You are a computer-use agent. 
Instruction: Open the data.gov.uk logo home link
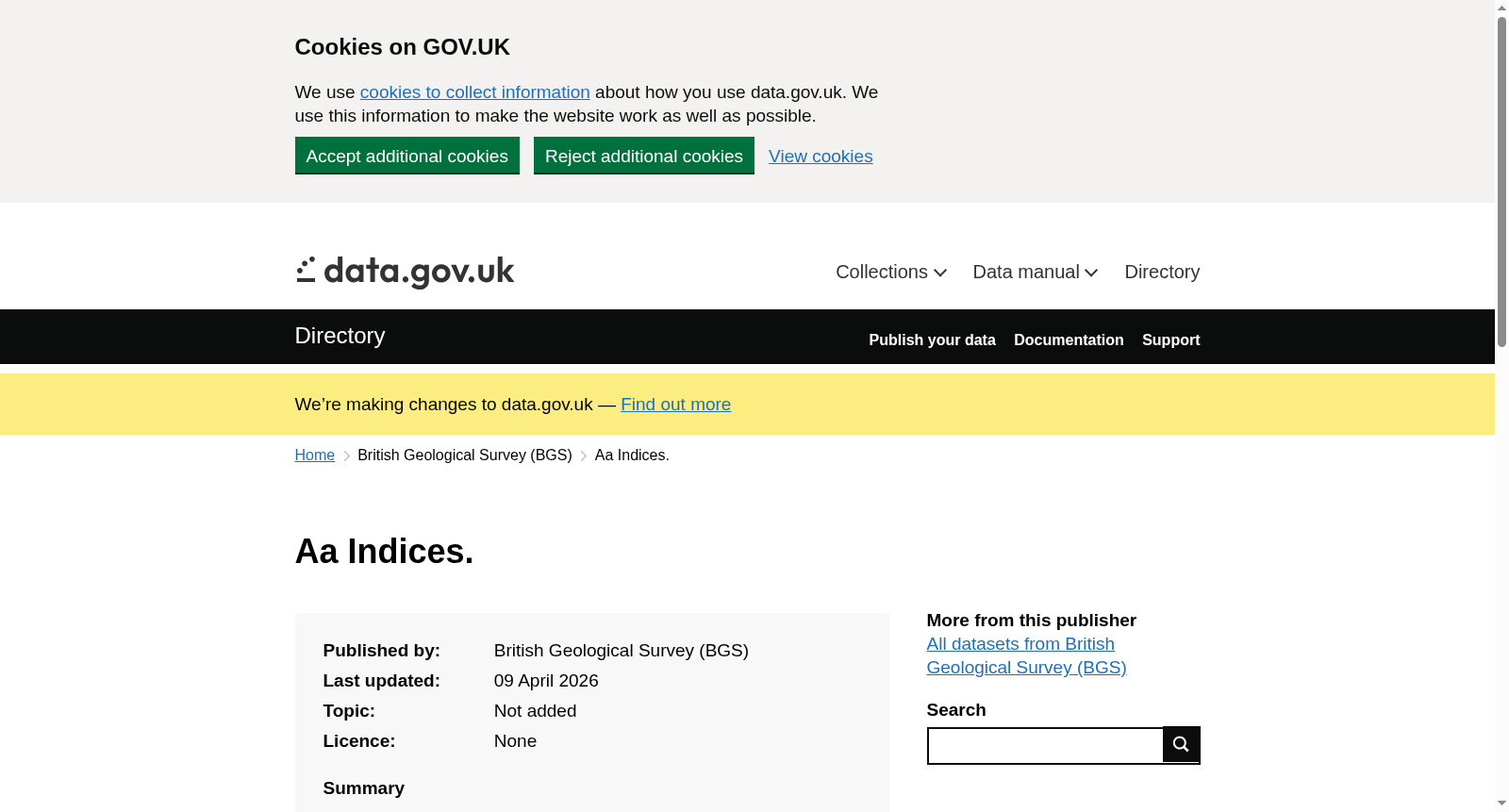(405, 273)
